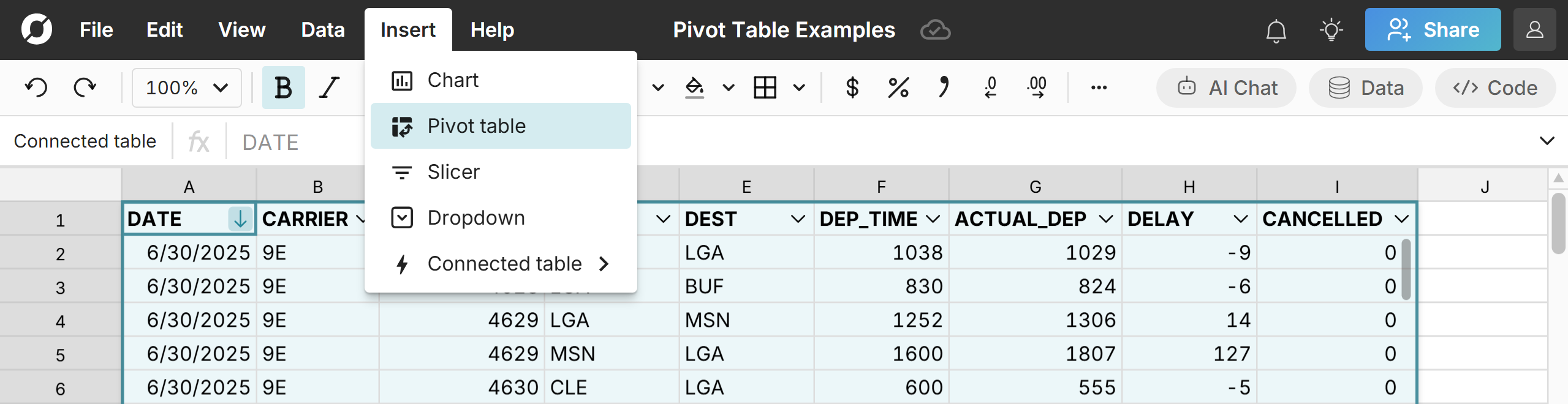Apply percent number format

[x=898, y=88]
